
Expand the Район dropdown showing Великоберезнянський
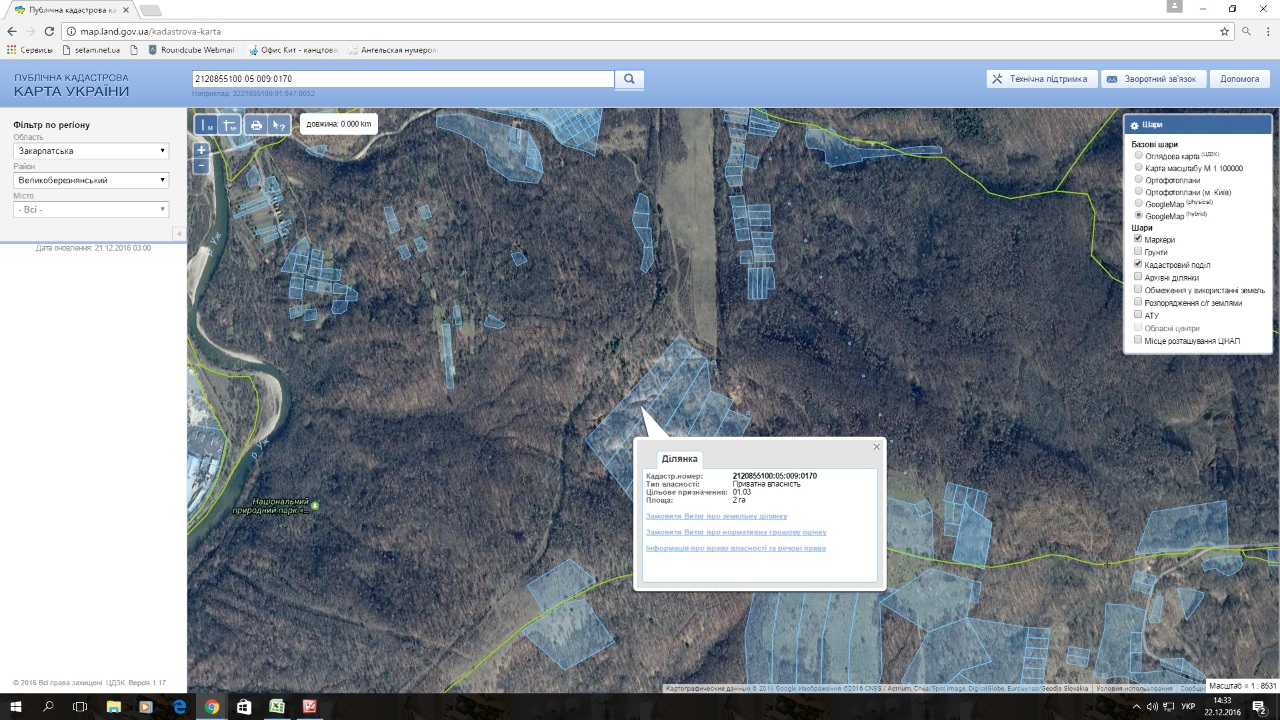[x=91, y=180]
